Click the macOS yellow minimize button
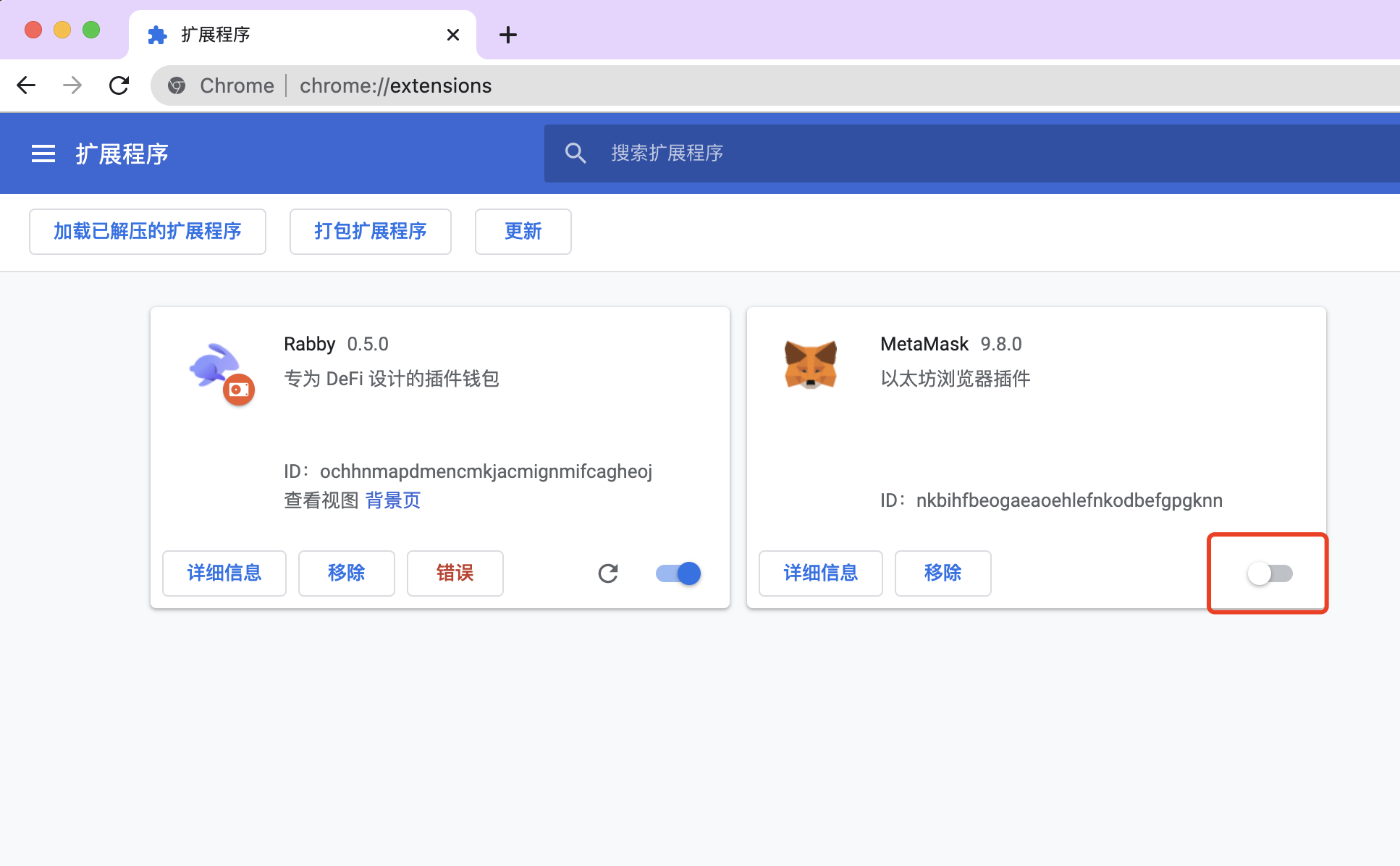The image size is (1400, 866). click(x=62, y=30)
